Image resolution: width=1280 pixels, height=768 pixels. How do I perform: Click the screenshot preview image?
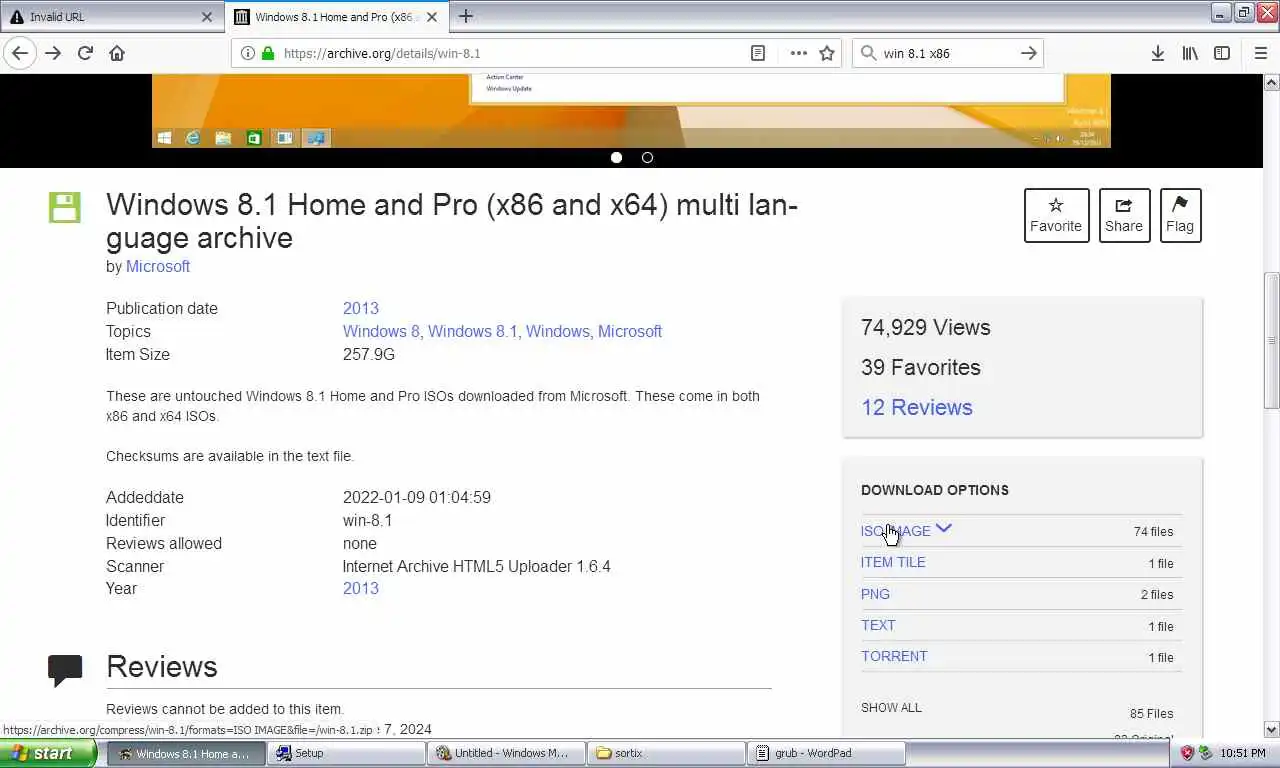pyautogui.click(x=631, y=110)
